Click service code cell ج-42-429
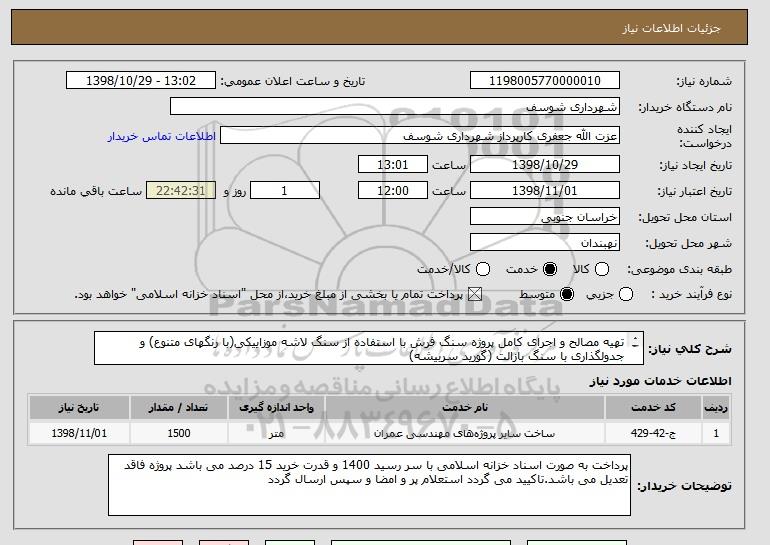This screenshot has height=545, width=770. 653,434
